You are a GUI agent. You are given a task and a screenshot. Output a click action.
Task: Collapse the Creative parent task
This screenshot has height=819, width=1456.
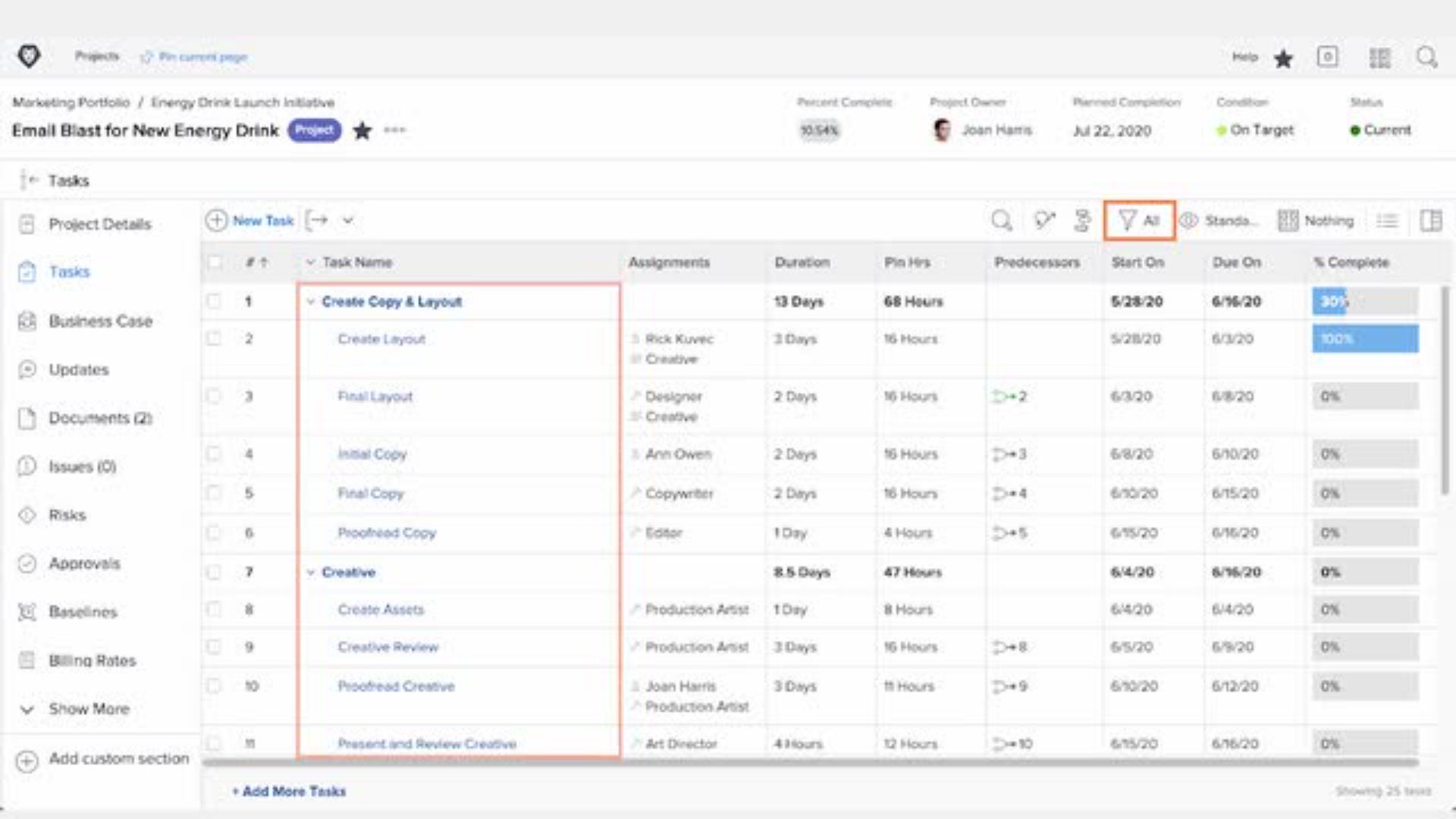click(x=310, y=573)
